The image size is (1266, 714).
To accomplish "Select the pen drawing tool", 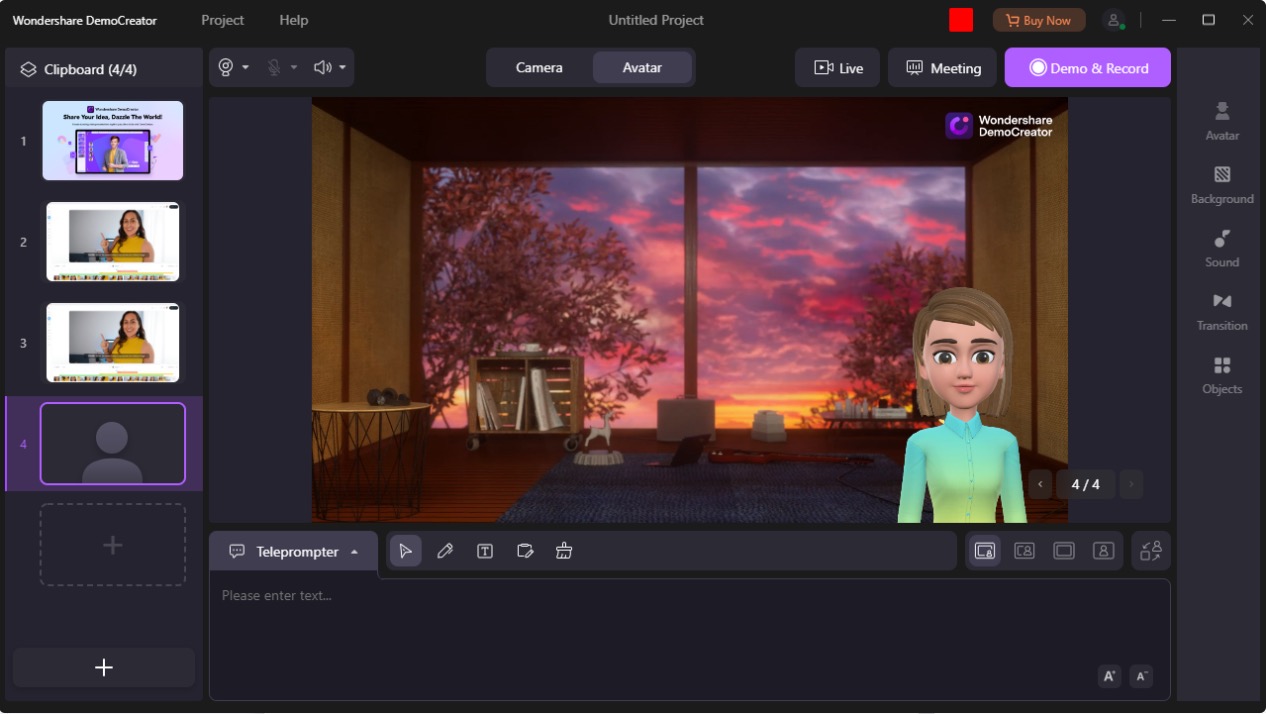I will [x=445, y=551].
